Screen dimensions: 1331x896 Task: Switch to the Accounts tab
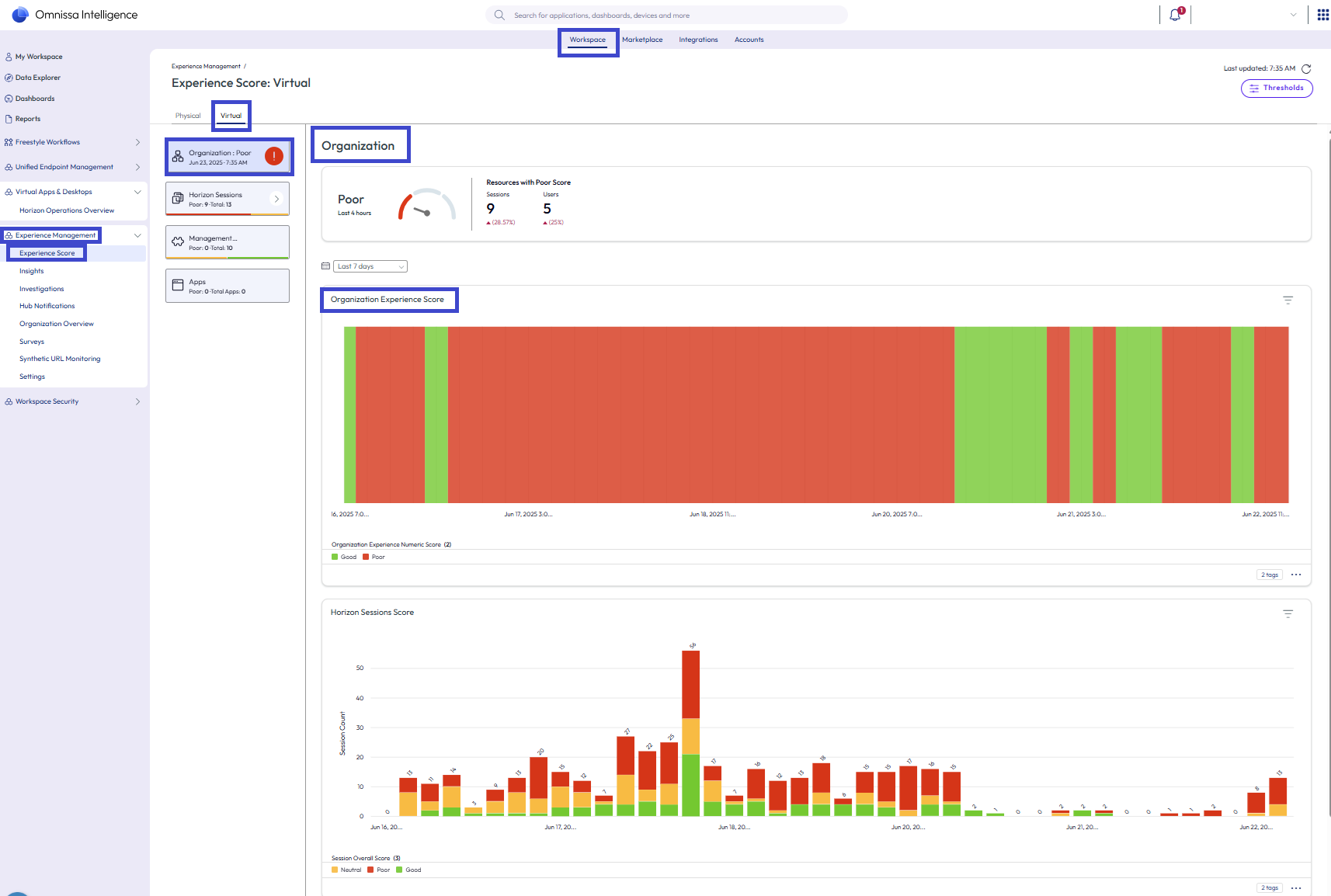pos(749,40)
